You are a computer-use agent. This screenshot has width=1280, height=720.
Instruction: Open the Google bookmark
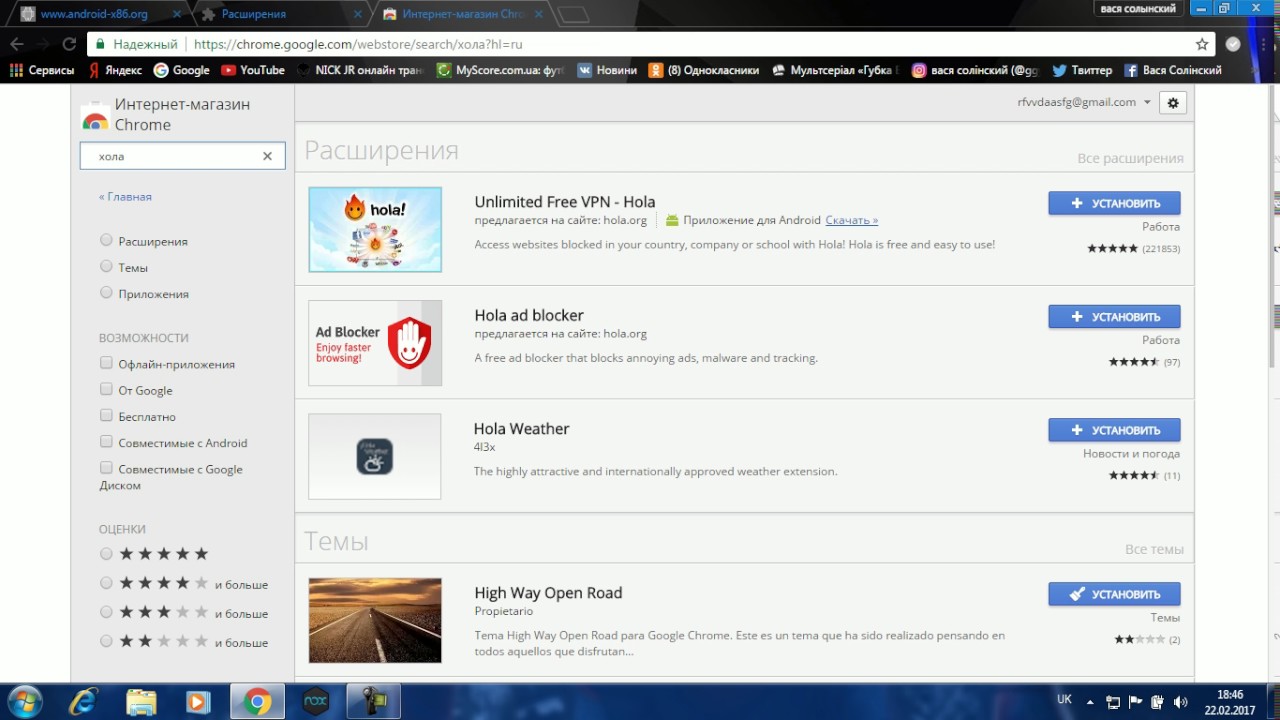(181, 70)
